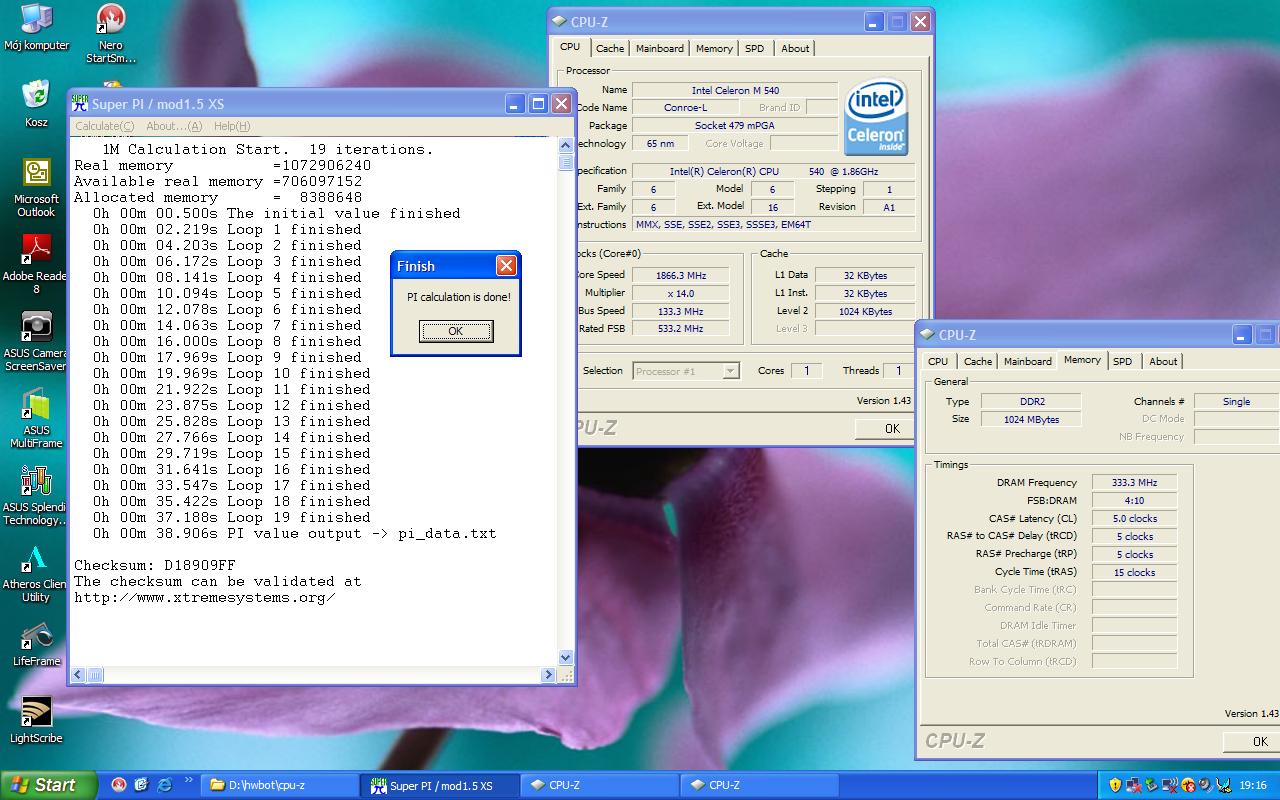Click the Super PI scrollbar down arrow
The width and height of the screenshot is (1280, 800).
pyautogui.click(x=565, y=657)
